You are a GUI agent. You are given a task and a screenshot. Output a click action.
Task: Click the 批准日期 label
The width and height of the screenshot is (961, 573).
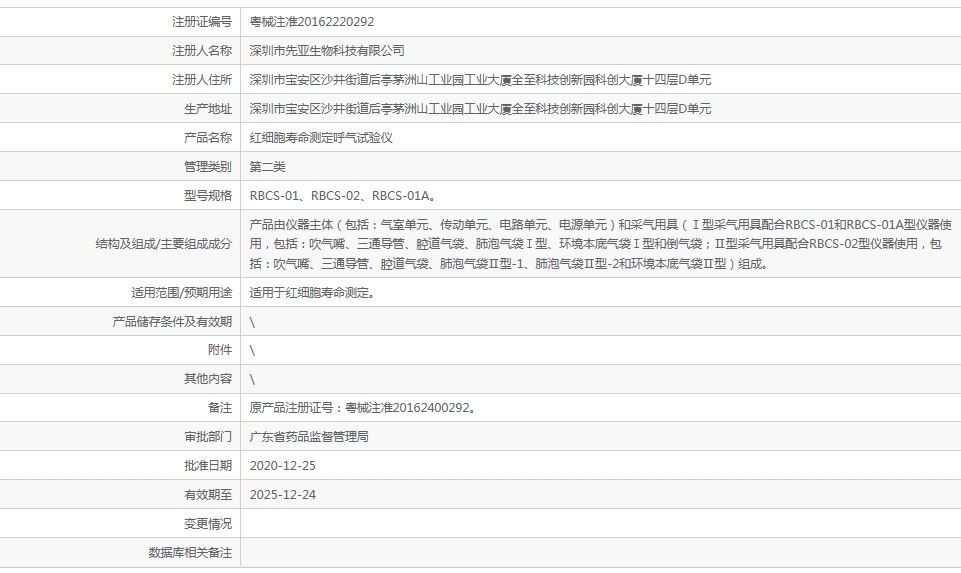[208, 466]
